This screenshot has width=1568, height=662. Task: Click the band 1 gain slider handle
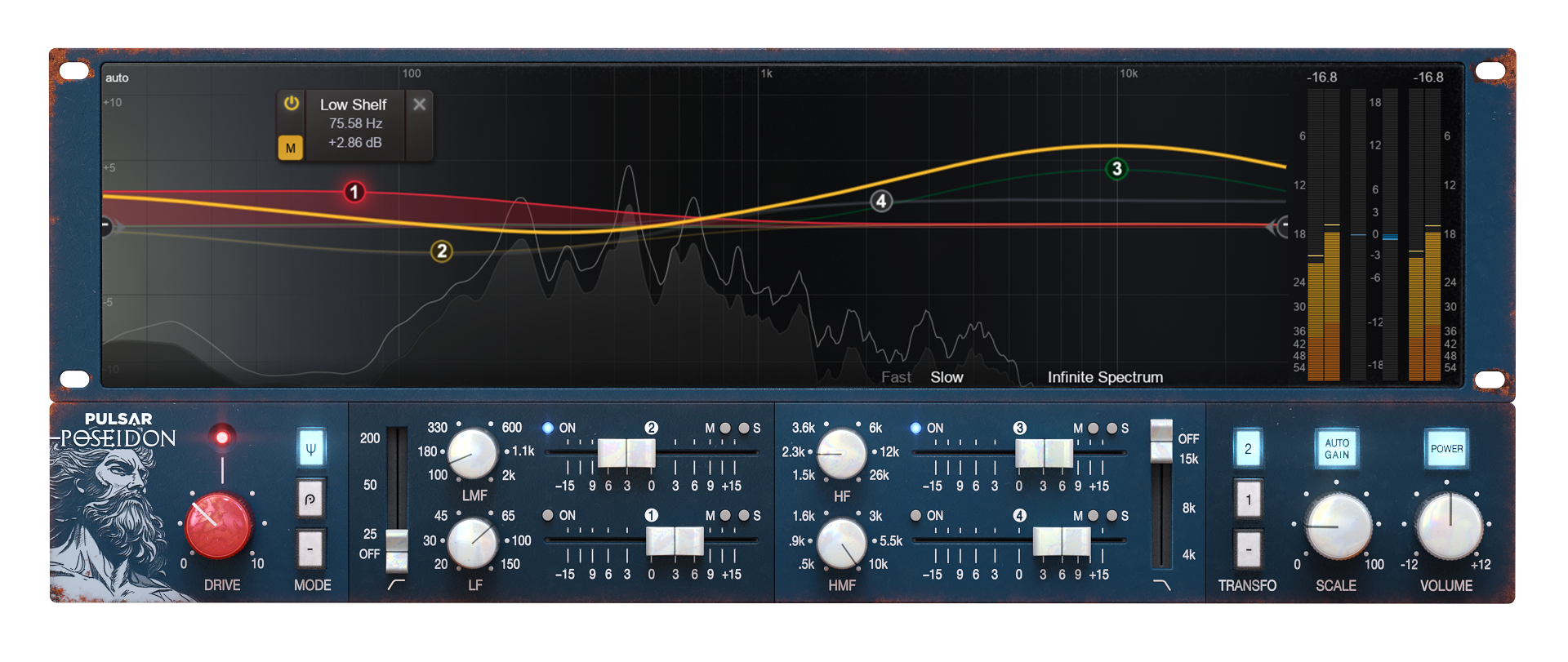click(x=675, y=540)
